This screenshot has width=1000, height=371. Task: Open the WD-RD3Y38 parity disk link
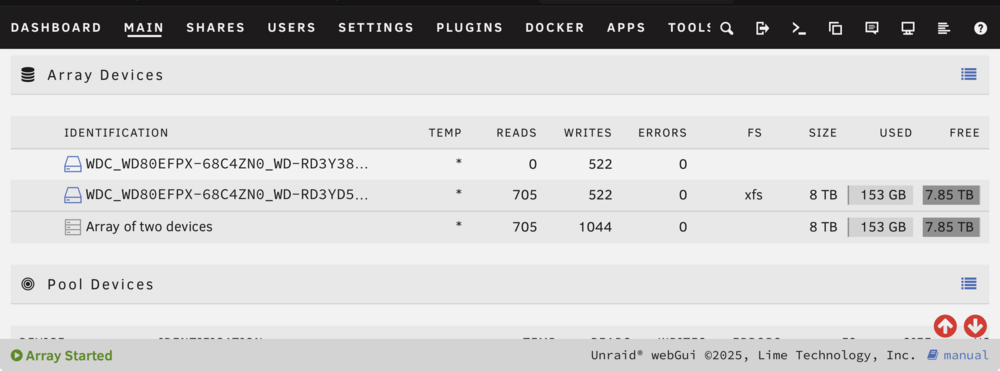pos(227,164)
